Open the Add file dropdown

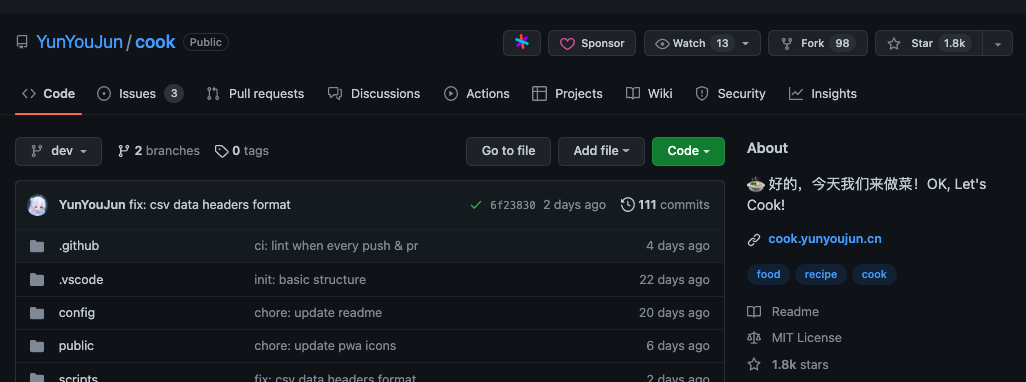(601, 151)
